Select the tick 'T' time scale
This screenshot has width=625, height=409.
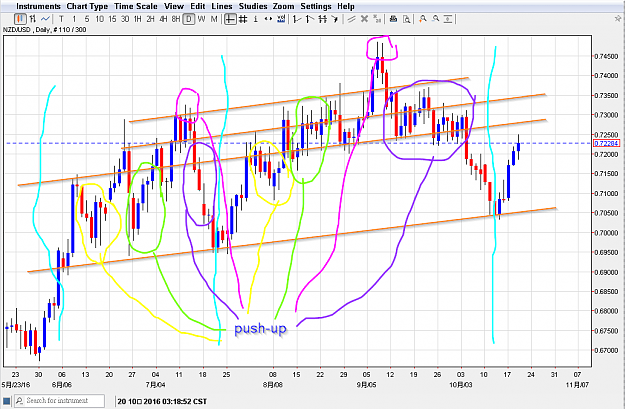(x=61, y=19)
